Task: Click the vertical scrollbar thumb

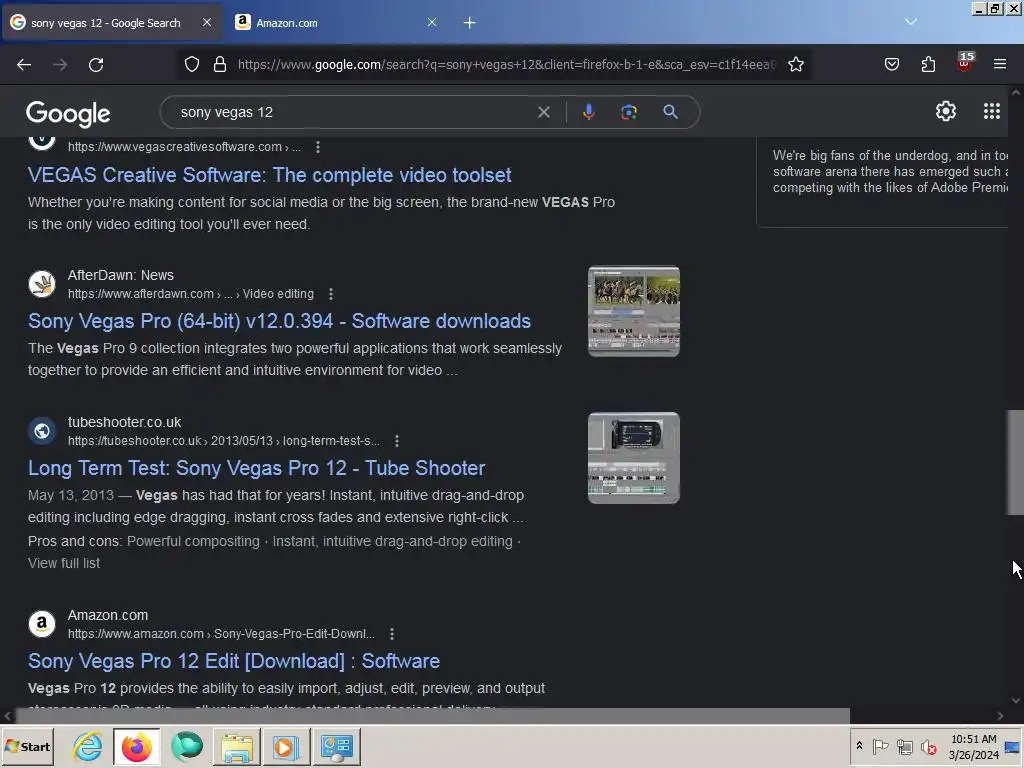Action: point(1016,462)
